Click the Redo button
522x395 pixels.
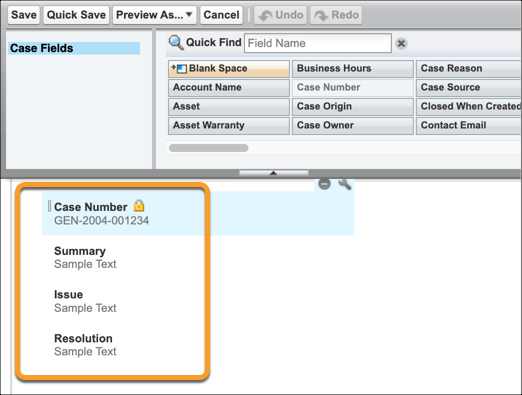coord(336,15)
